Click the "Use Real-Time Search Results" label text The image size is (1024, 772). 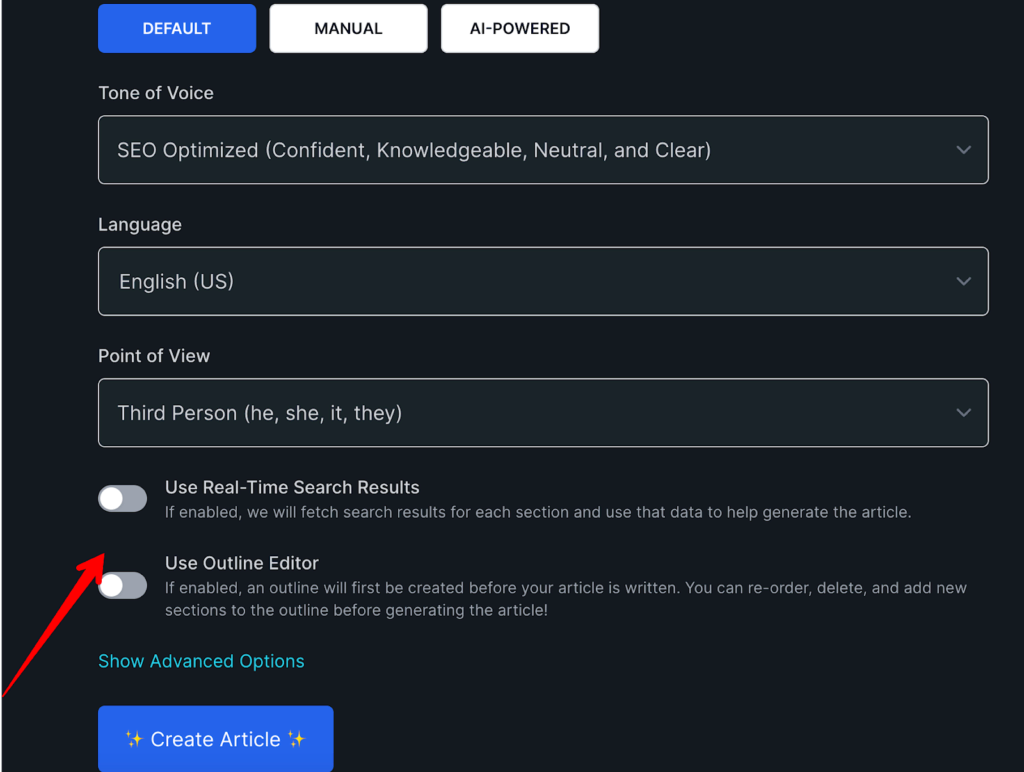click(292, 488)
